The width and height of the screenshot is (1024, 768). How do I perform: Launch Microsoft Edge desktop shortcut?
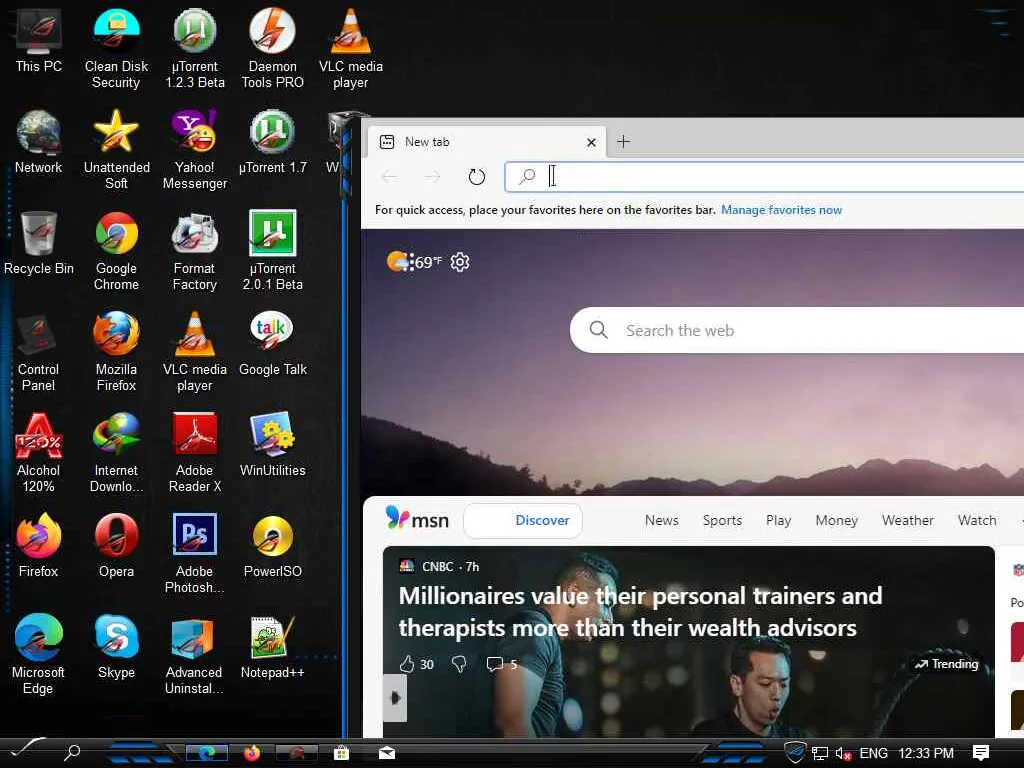click(x=39, y=655)
